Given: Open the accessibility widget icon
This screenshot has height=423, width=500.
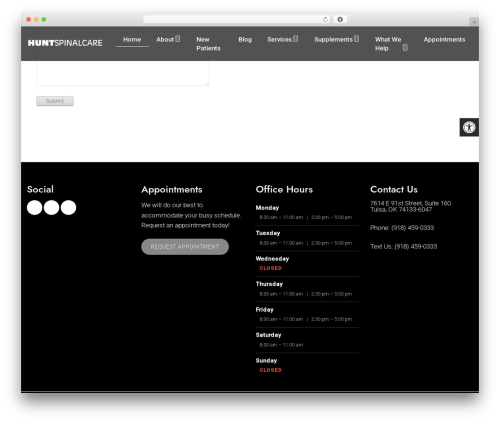Looking at the screenshot, I should (469, 127).
